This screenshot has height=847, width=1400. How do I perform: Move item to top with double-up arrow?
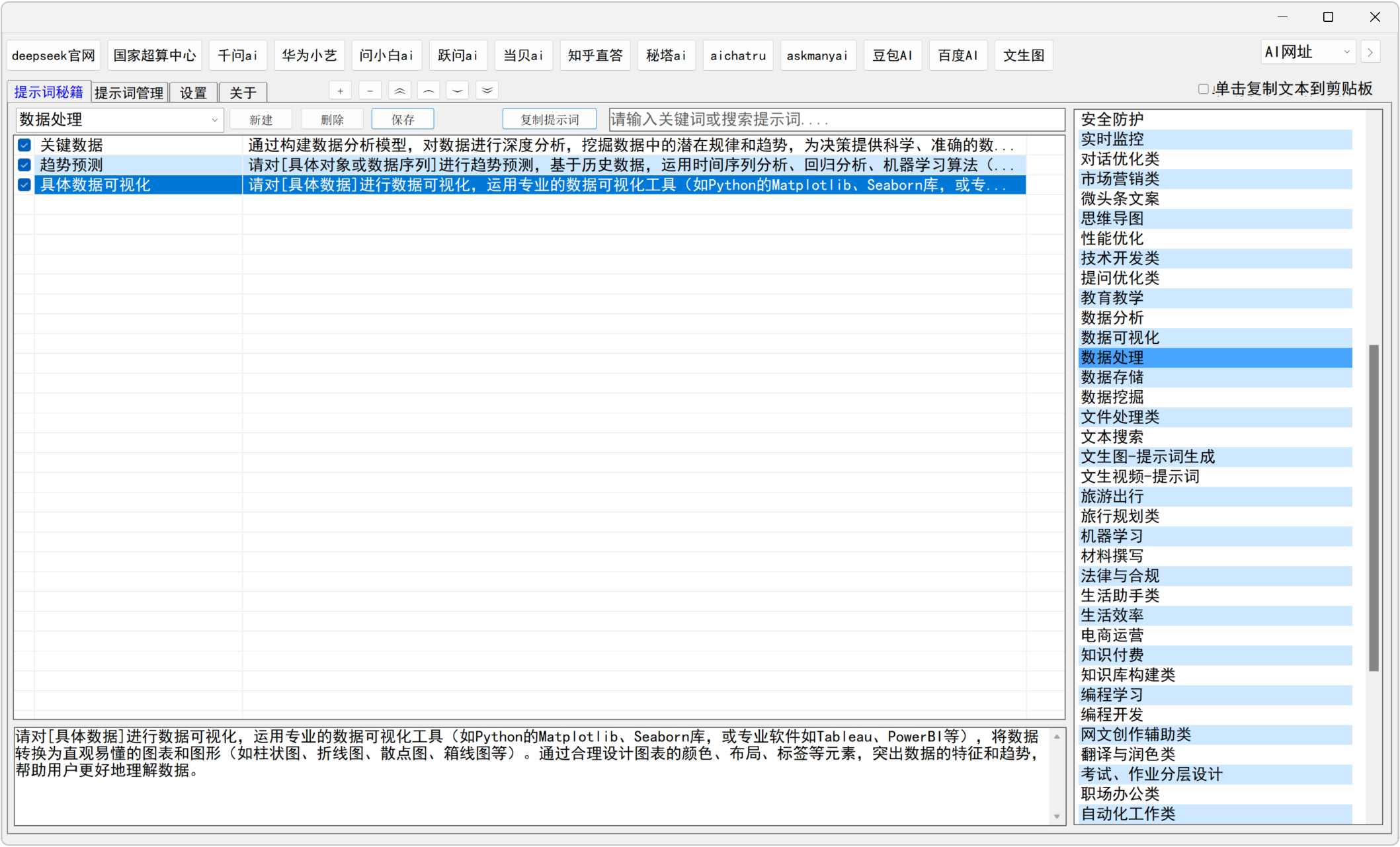point(399,91)
